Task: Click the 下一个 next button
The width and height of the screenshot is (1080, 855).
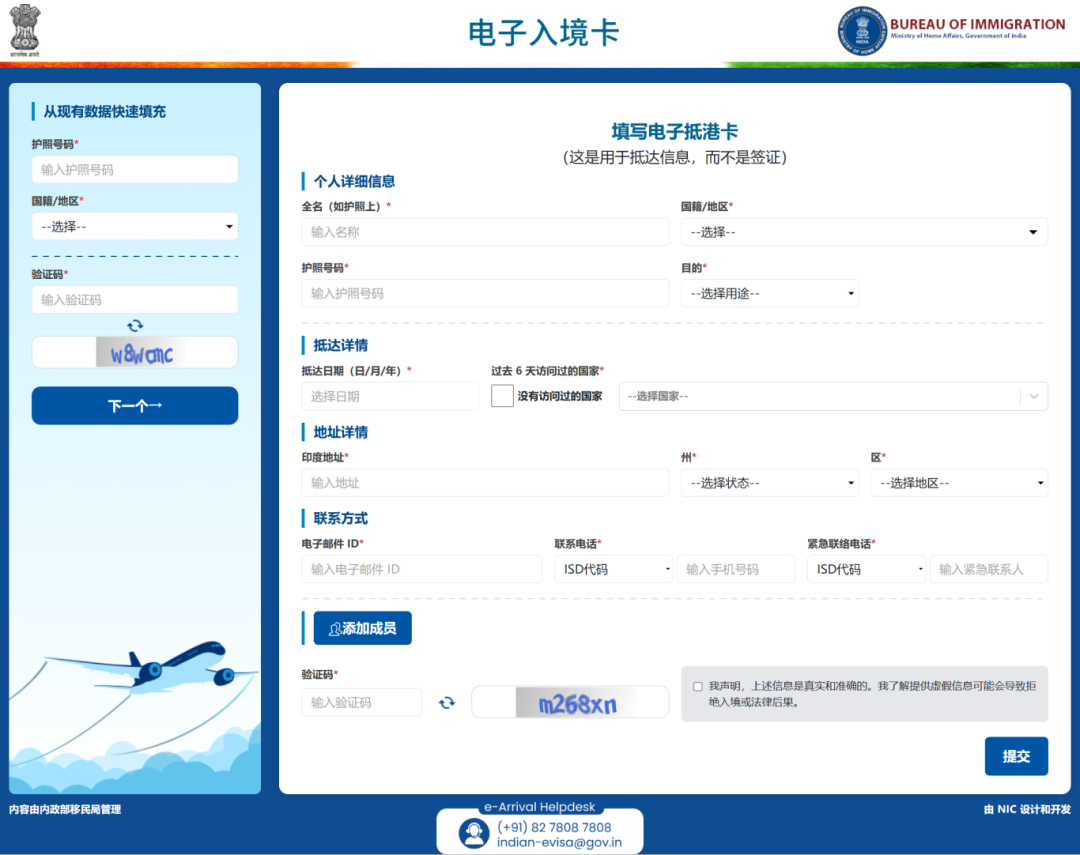Action: click(x=135, y=406)
